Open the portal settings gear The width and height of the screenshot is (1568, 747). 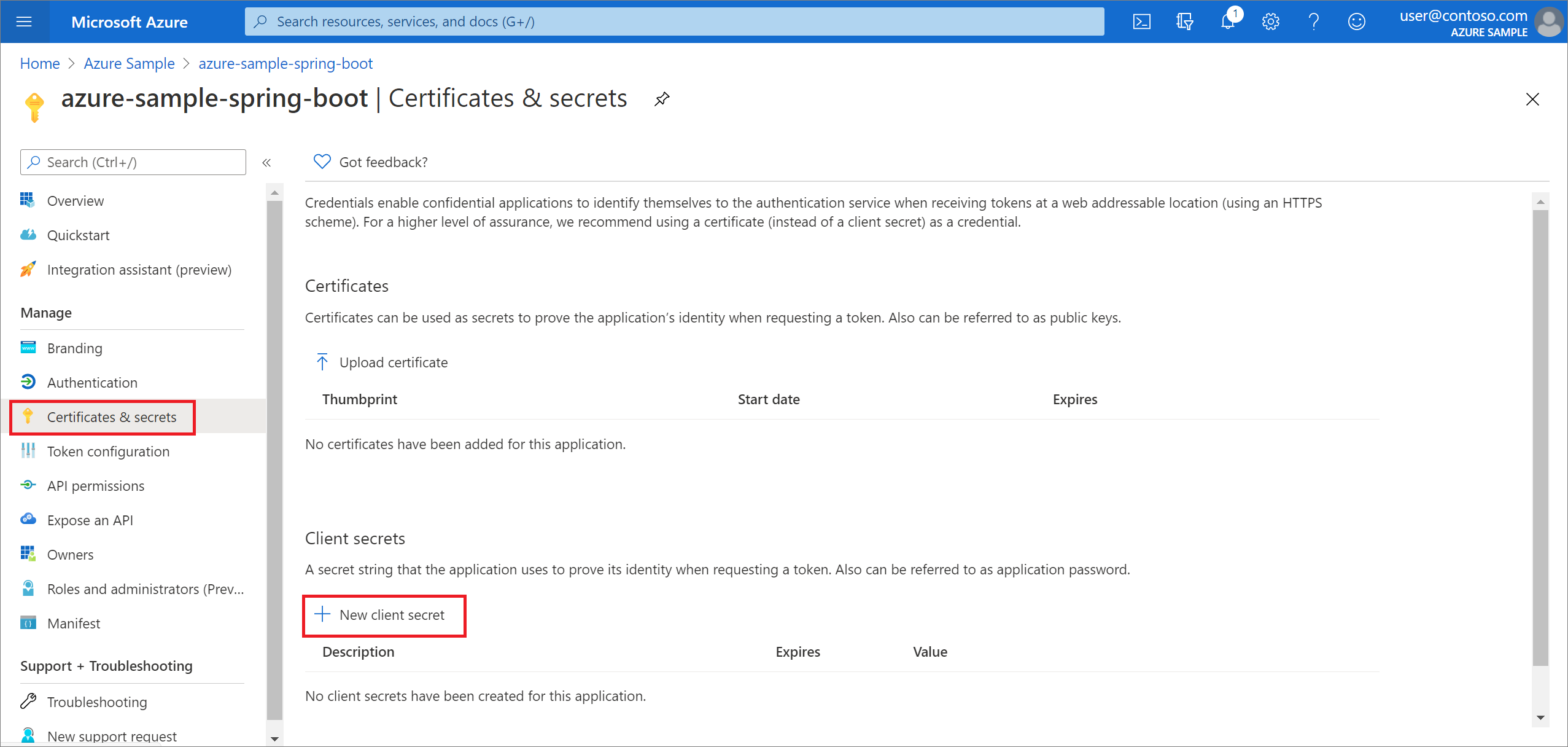[x=1270, y=22]
